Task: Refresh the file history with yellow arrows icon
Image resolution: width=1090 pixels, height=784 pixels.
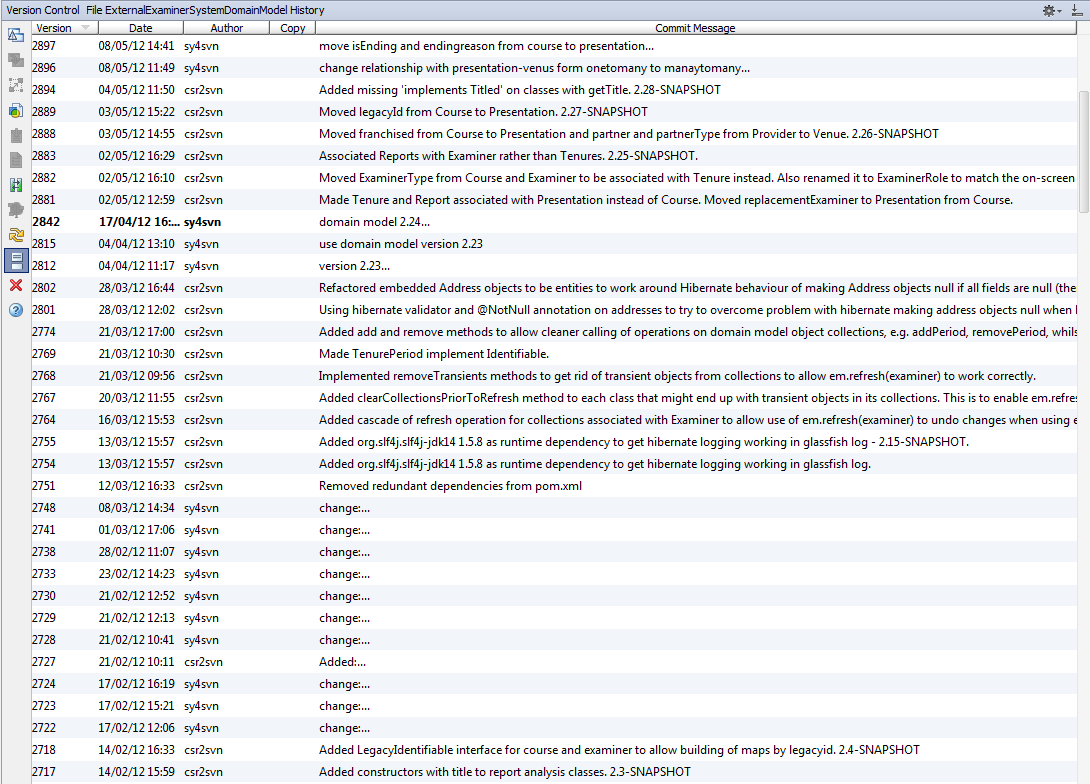Action: click(15, 236)
